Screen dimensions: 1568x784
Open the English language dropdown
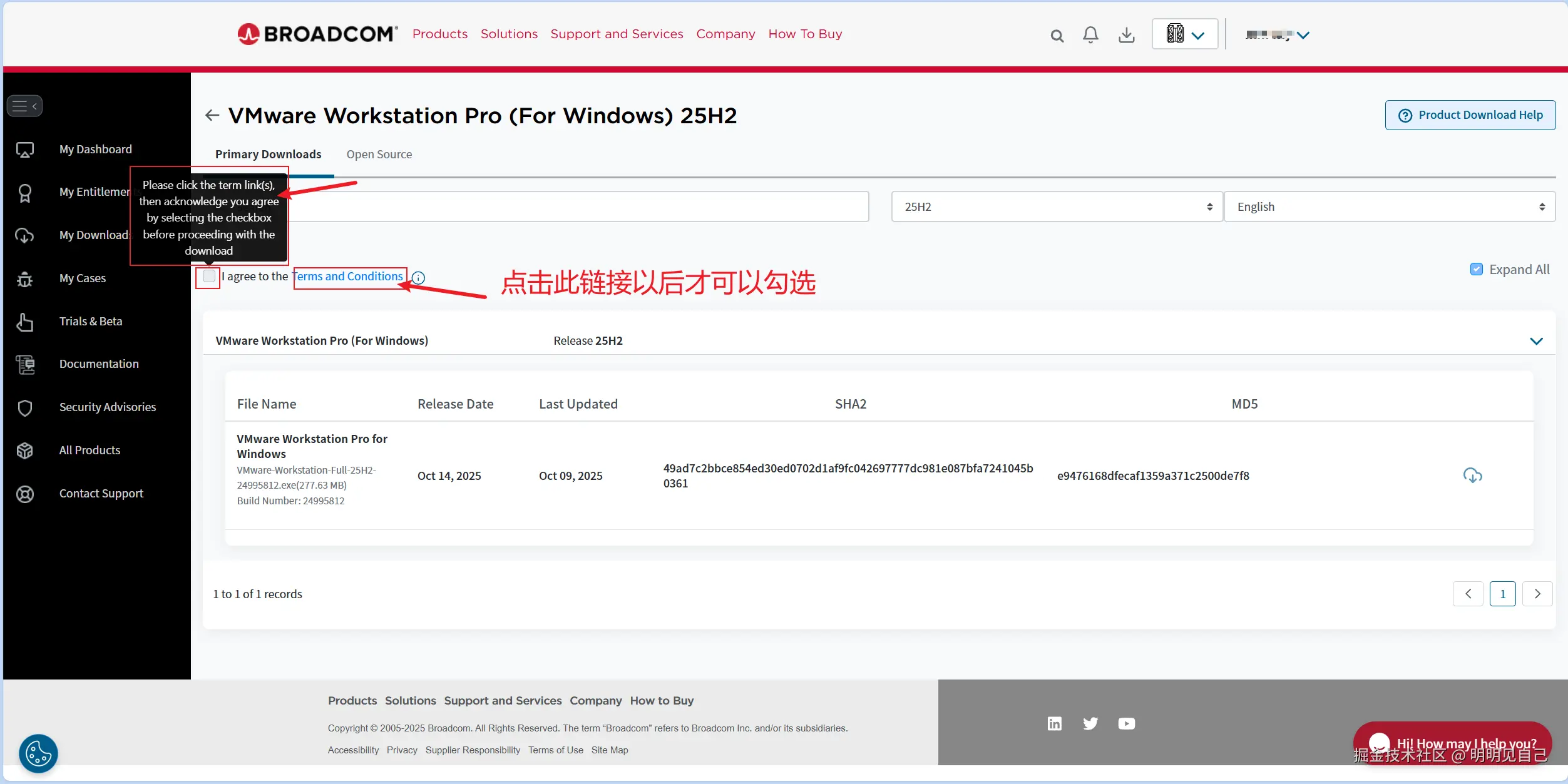click(x=1389, y=206)
